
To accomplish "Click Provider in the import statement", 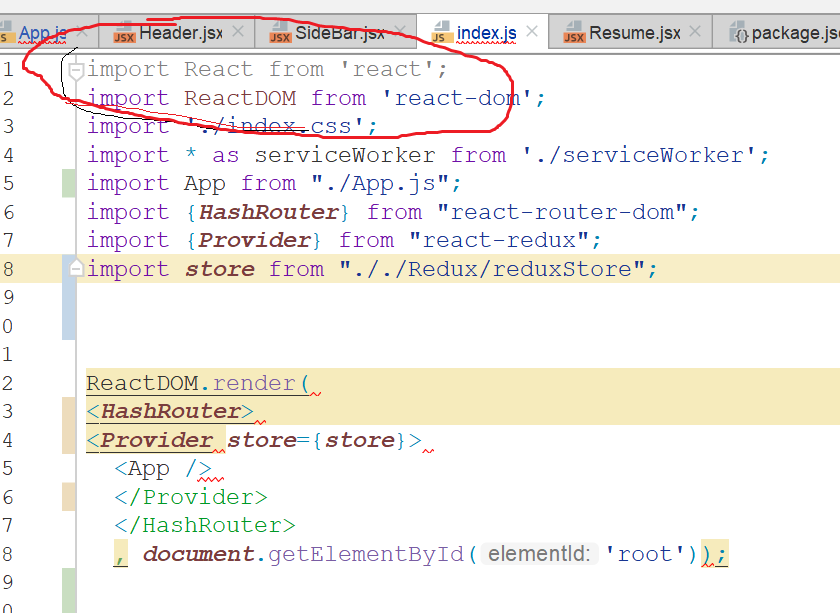I will point(254,241).
